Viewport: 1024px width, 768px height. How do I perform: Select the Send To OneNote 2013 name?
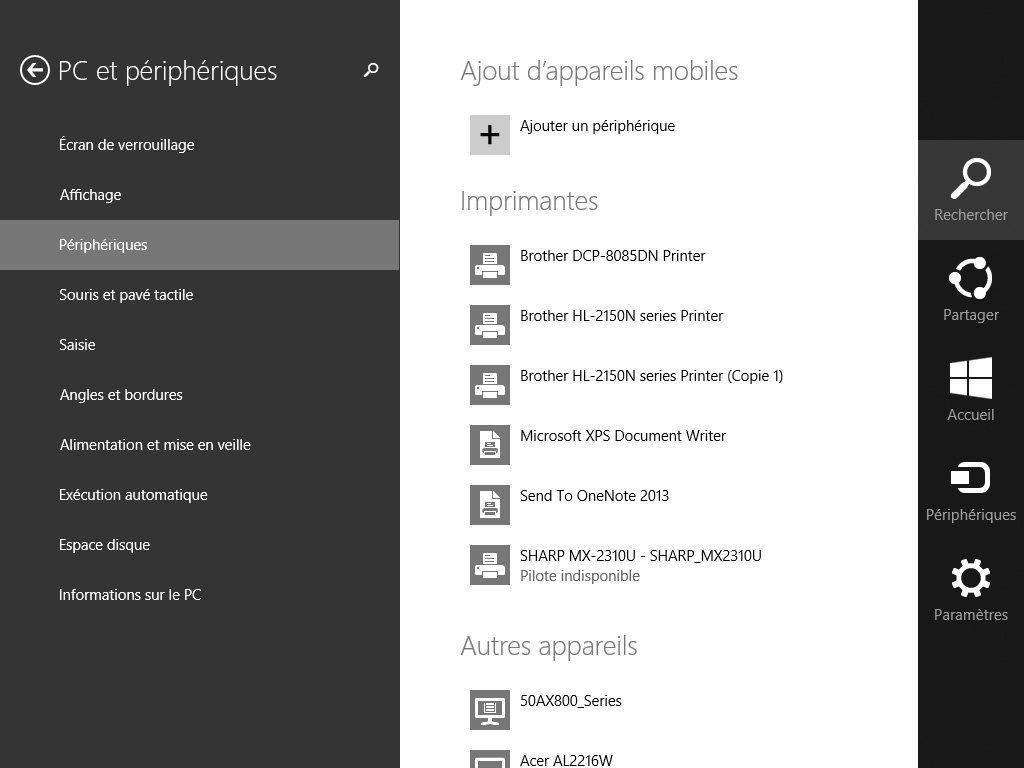tap(594, 496)
